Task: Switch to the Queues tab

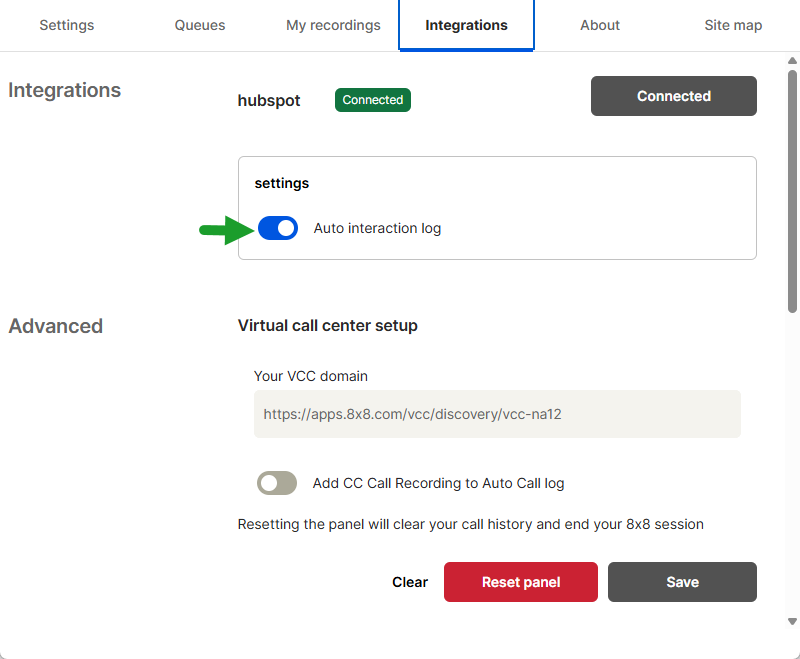Action: tap(199, 25)
